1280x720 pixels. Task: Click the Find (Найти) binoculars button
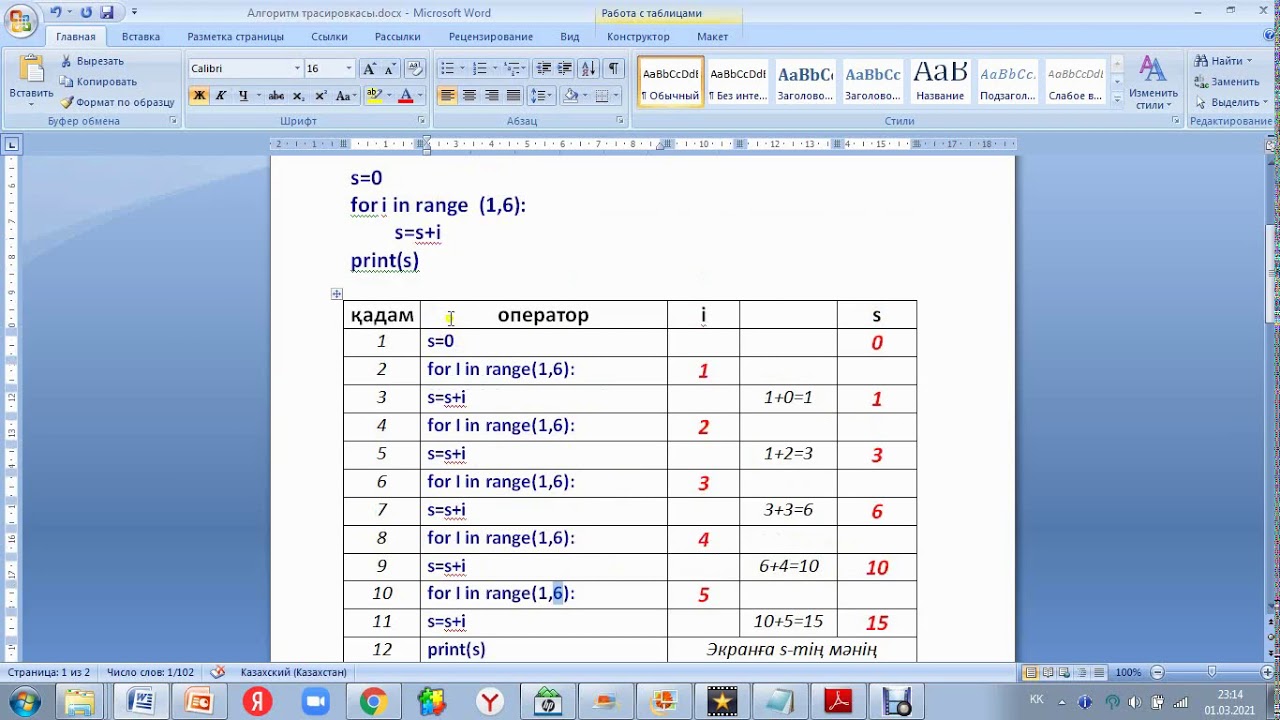click(x=1221, y=61)
